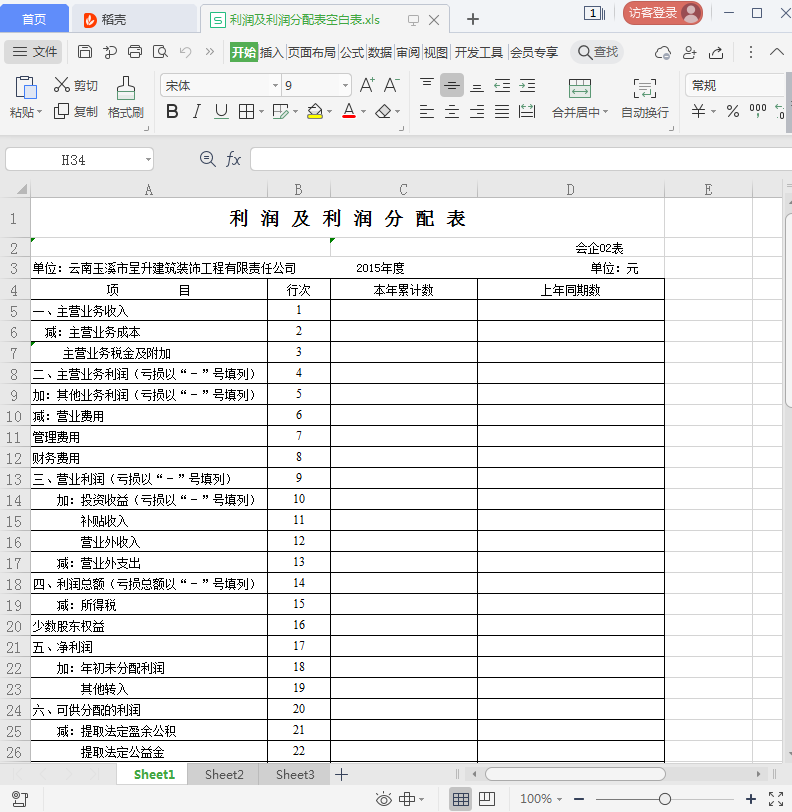Screen dimensions: 792x812
Task: Go to the 首页 home tab
Action: [x=34, y=19]
